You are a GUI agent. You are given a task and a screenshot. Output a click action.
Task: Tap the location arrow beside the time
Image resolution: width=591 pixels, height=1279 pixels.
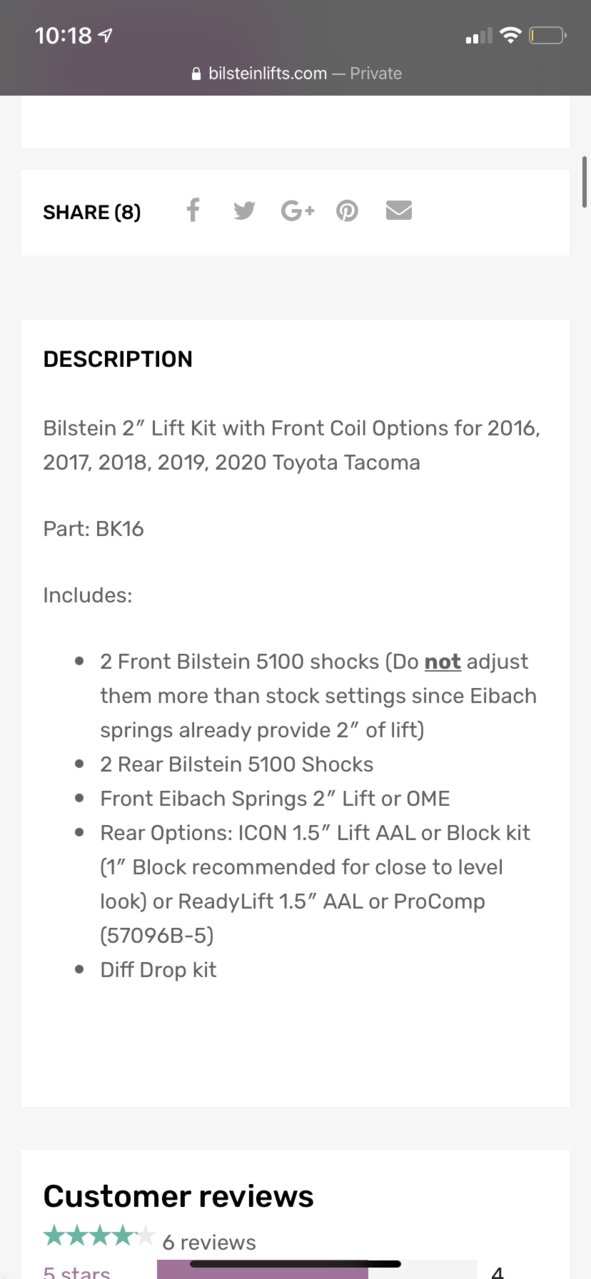(106, 36)
